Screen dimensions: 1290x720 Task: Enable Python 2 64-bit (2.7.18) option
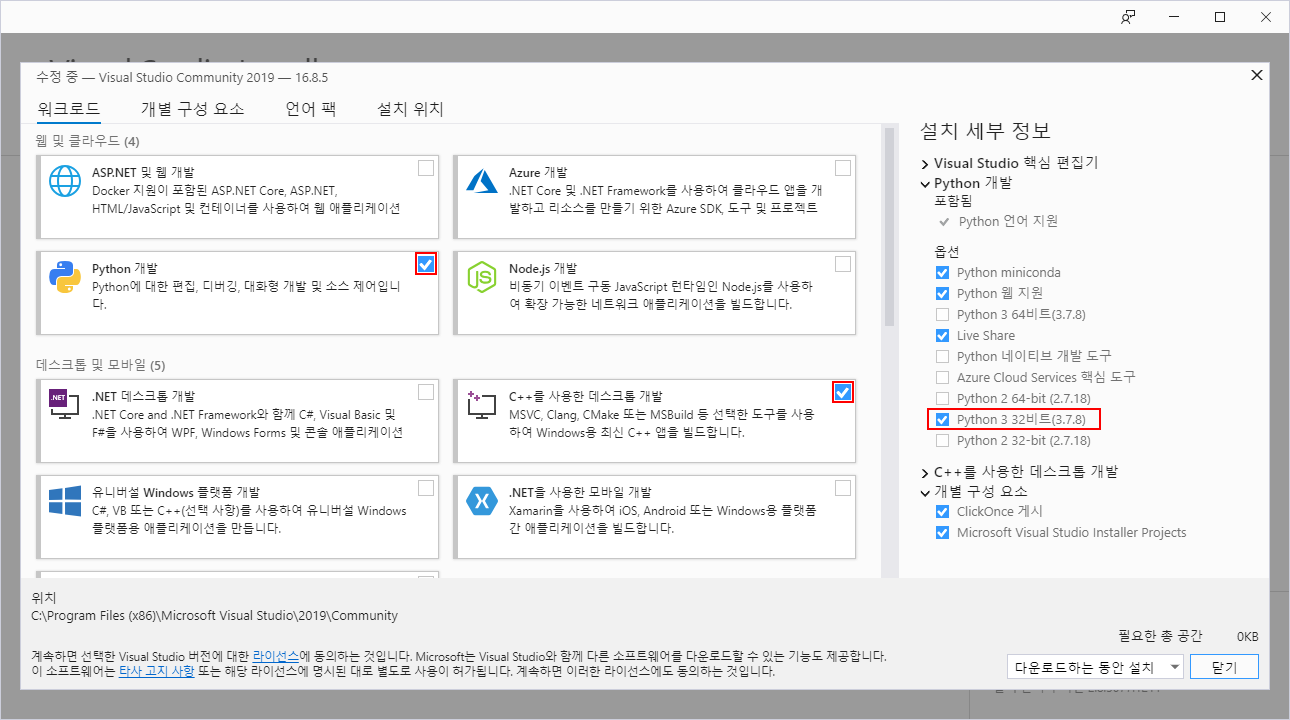point(942,398)
